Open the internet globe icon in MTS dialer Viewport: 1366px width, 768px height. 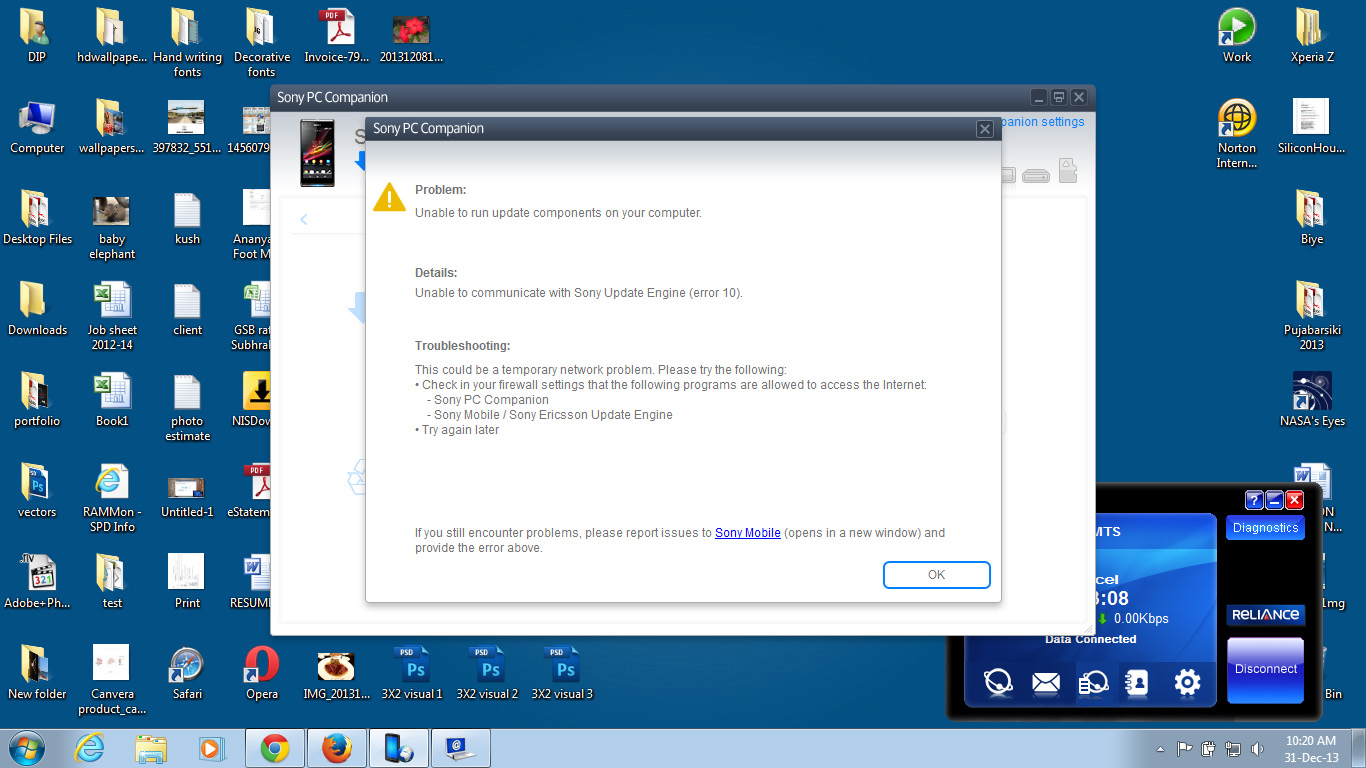[x=998, y=682]
